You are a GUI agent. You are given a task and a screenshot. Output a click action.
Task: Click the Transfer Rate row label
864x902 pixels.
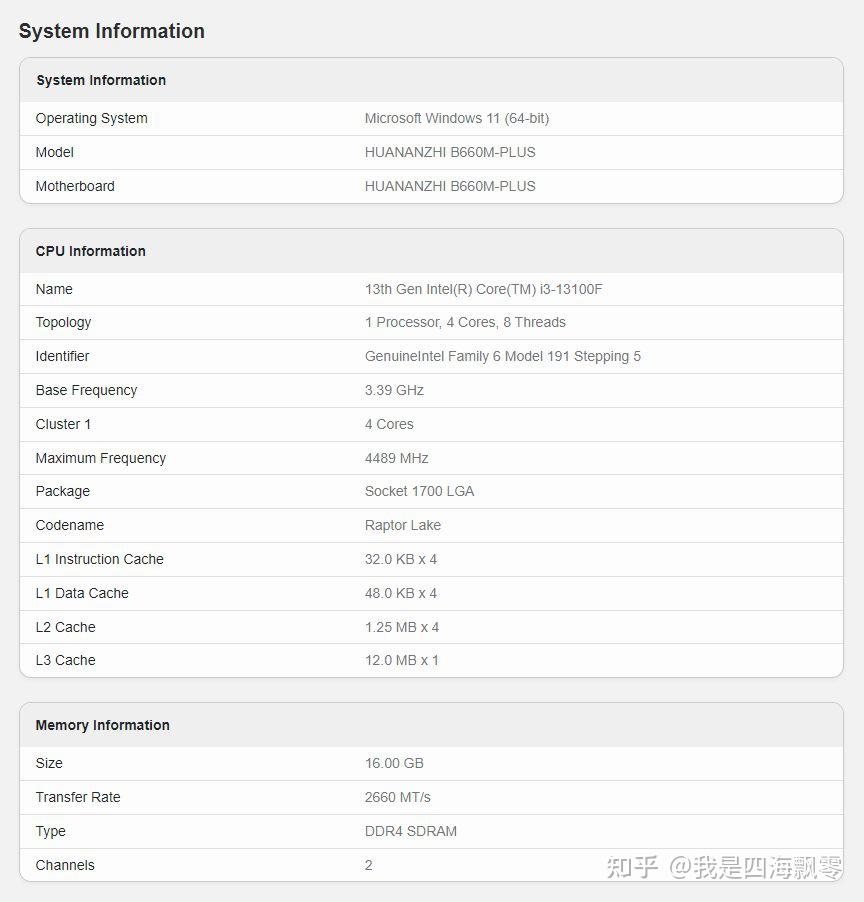coord(78,797)
